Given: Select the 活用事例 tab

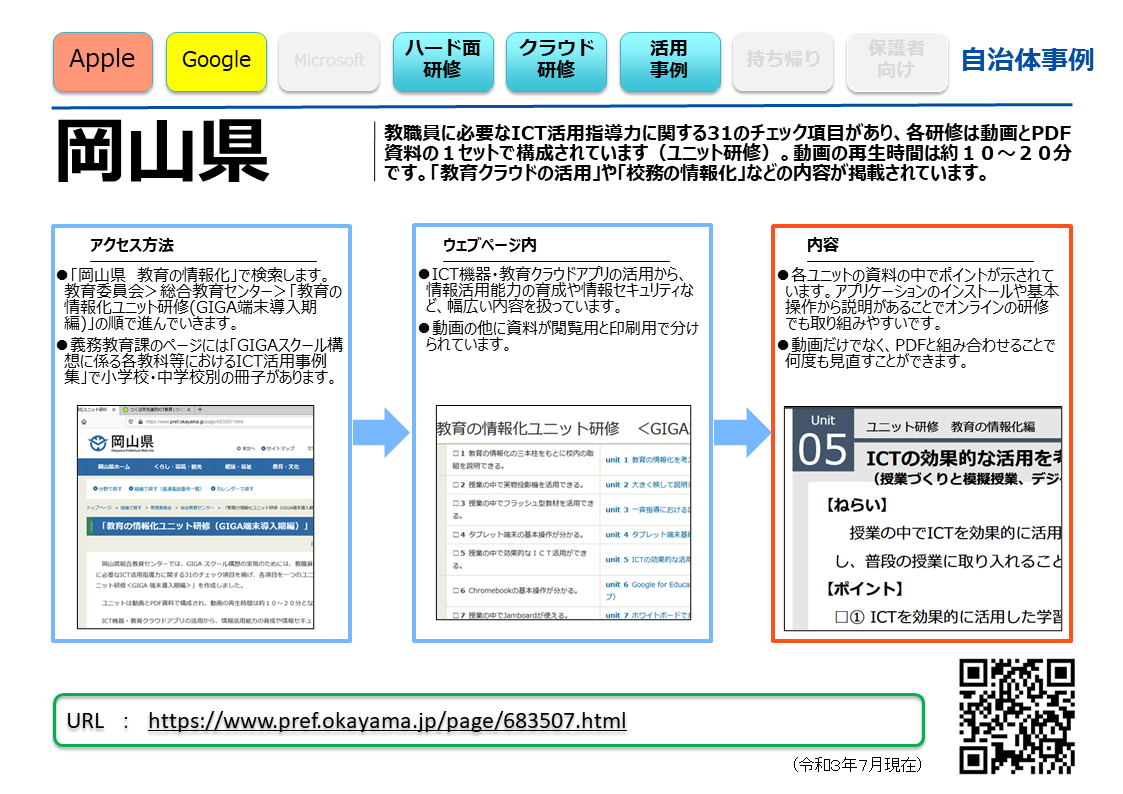Looking at the screenshot, I should click(x=670, y=61).
